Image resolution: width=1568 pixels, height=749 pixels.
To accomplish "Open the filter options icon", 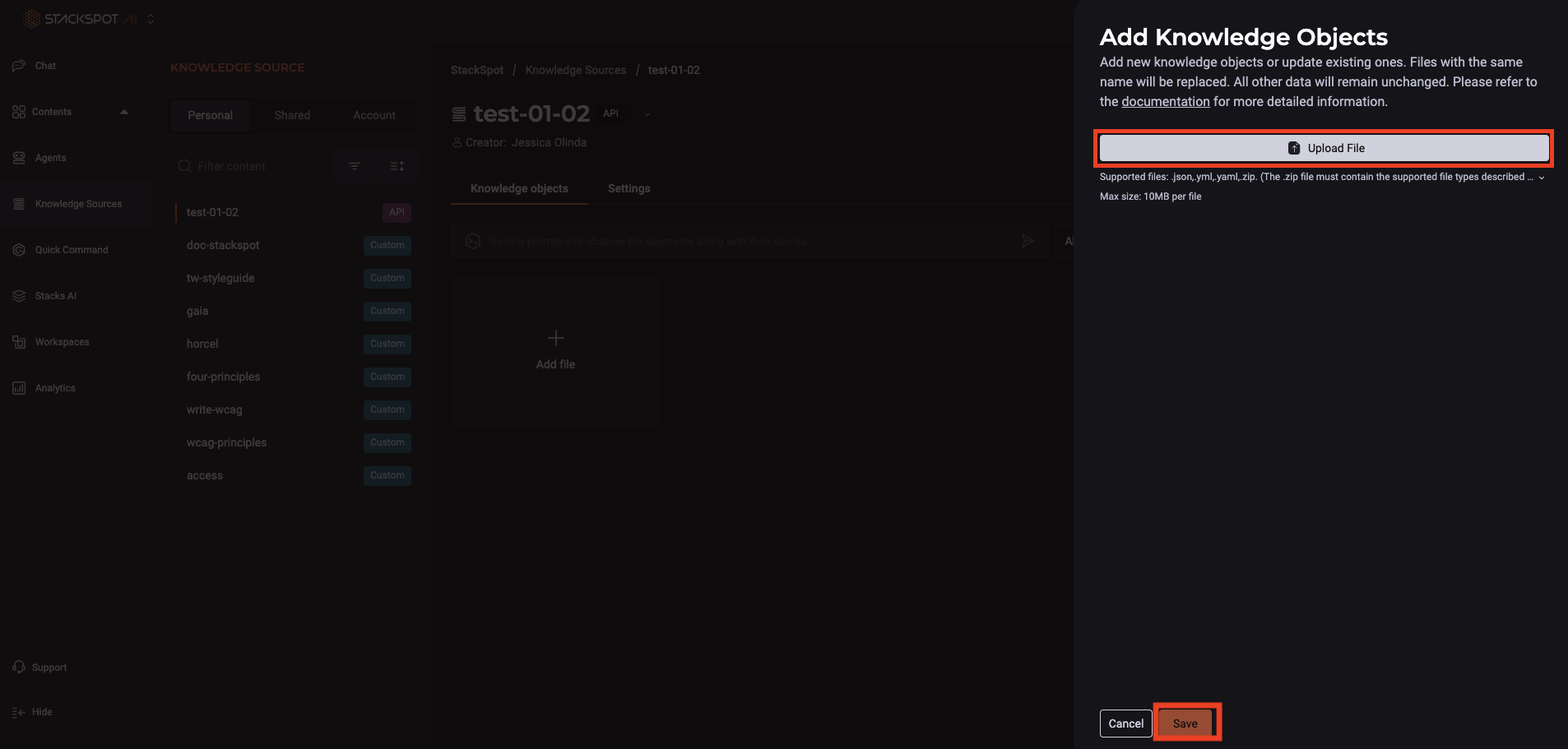I will tap(355, 166).
